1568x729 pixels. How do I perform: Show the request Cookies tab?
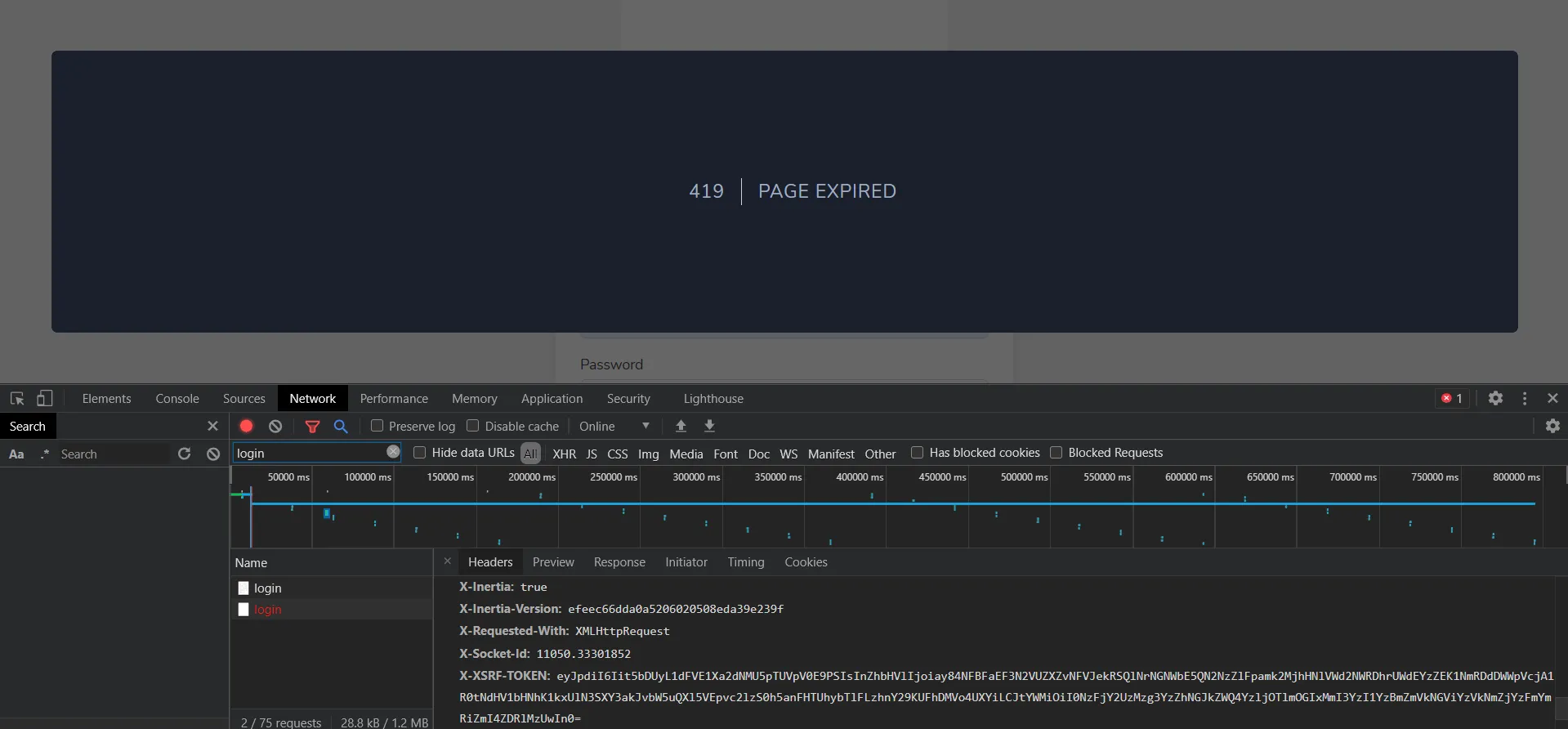click(x=806, y=562)
